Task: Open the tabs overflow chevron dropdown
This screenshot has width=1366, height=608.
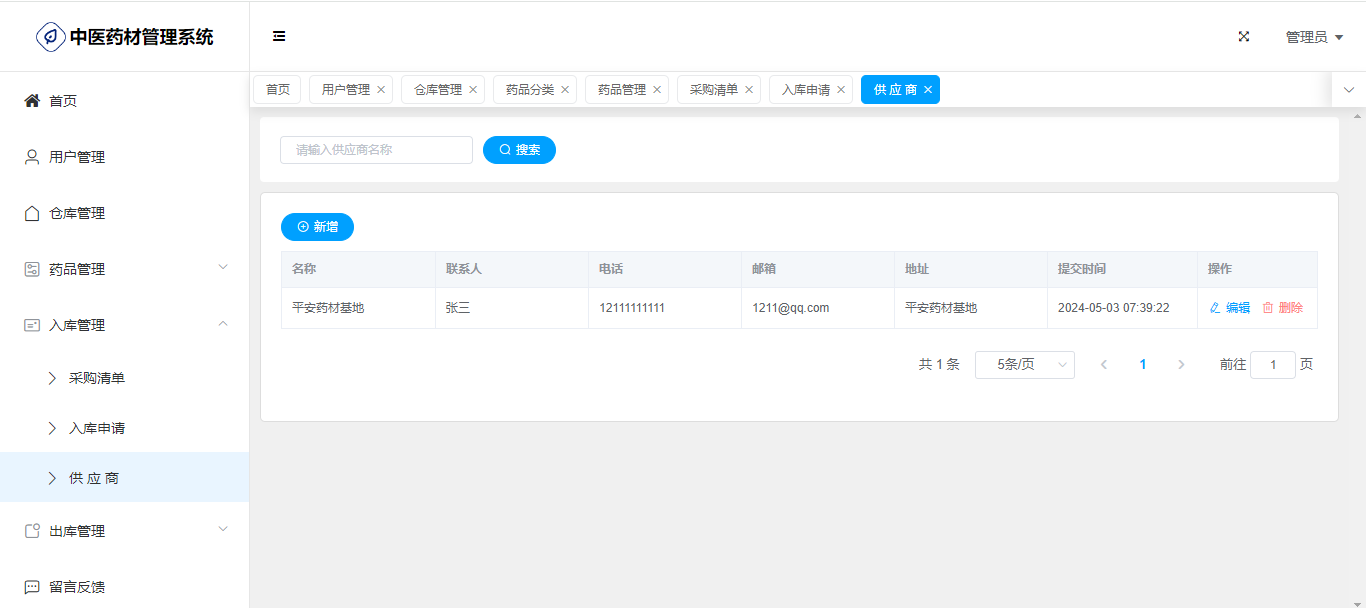Action: pos(1348,90)
